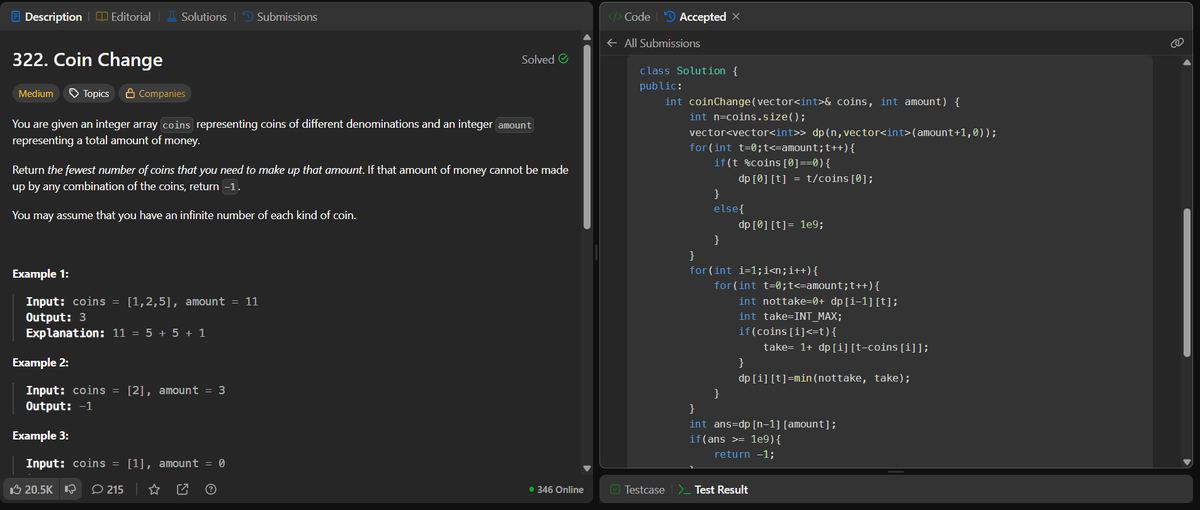Viewport: 1200px width, 510px height.
Task: Open the Submissions tab
Action: [x=279, y=17]
